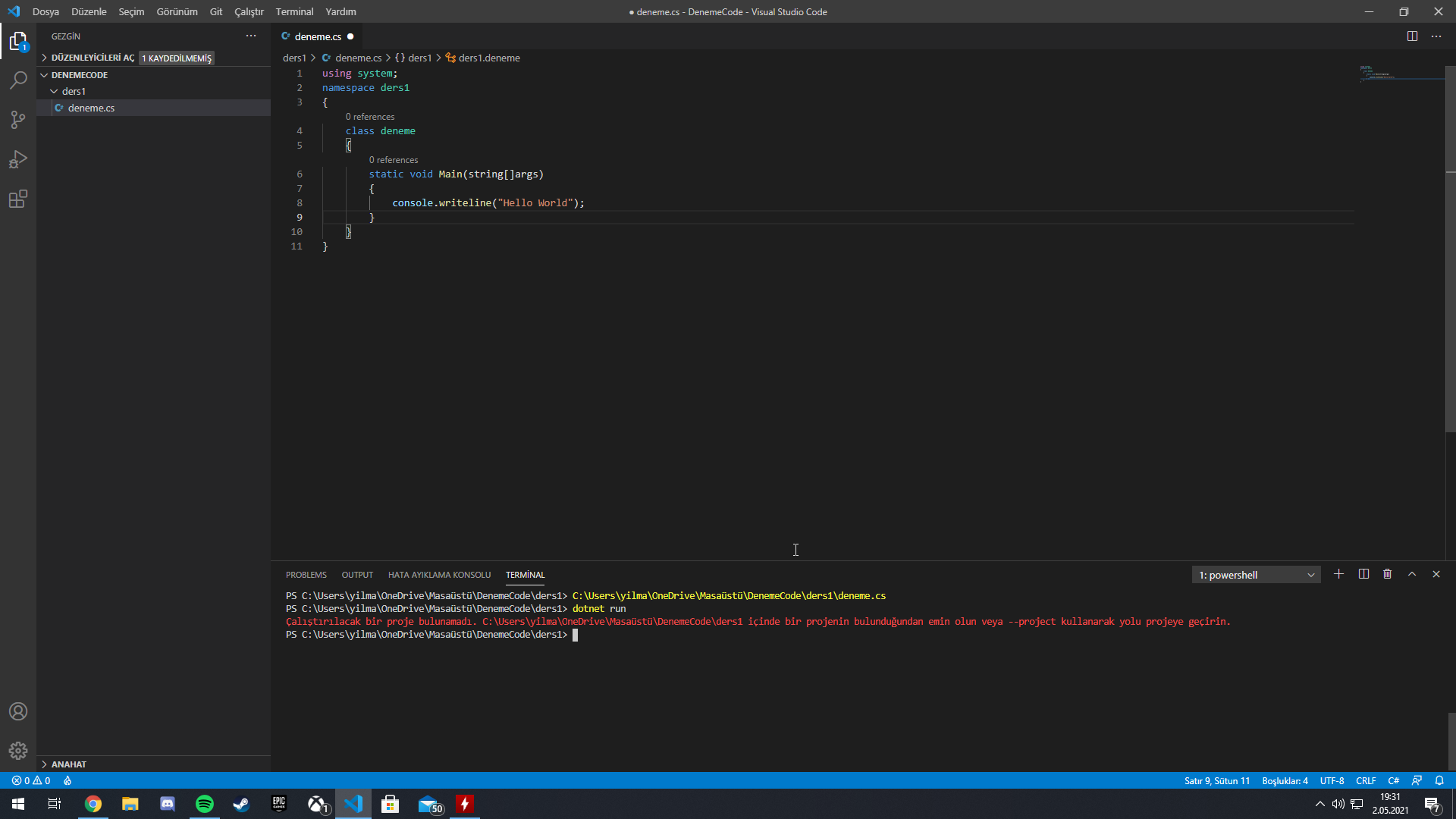Toggle maximized panel size with chevron
The image size is (1456, 819).
pos(1412,574)
